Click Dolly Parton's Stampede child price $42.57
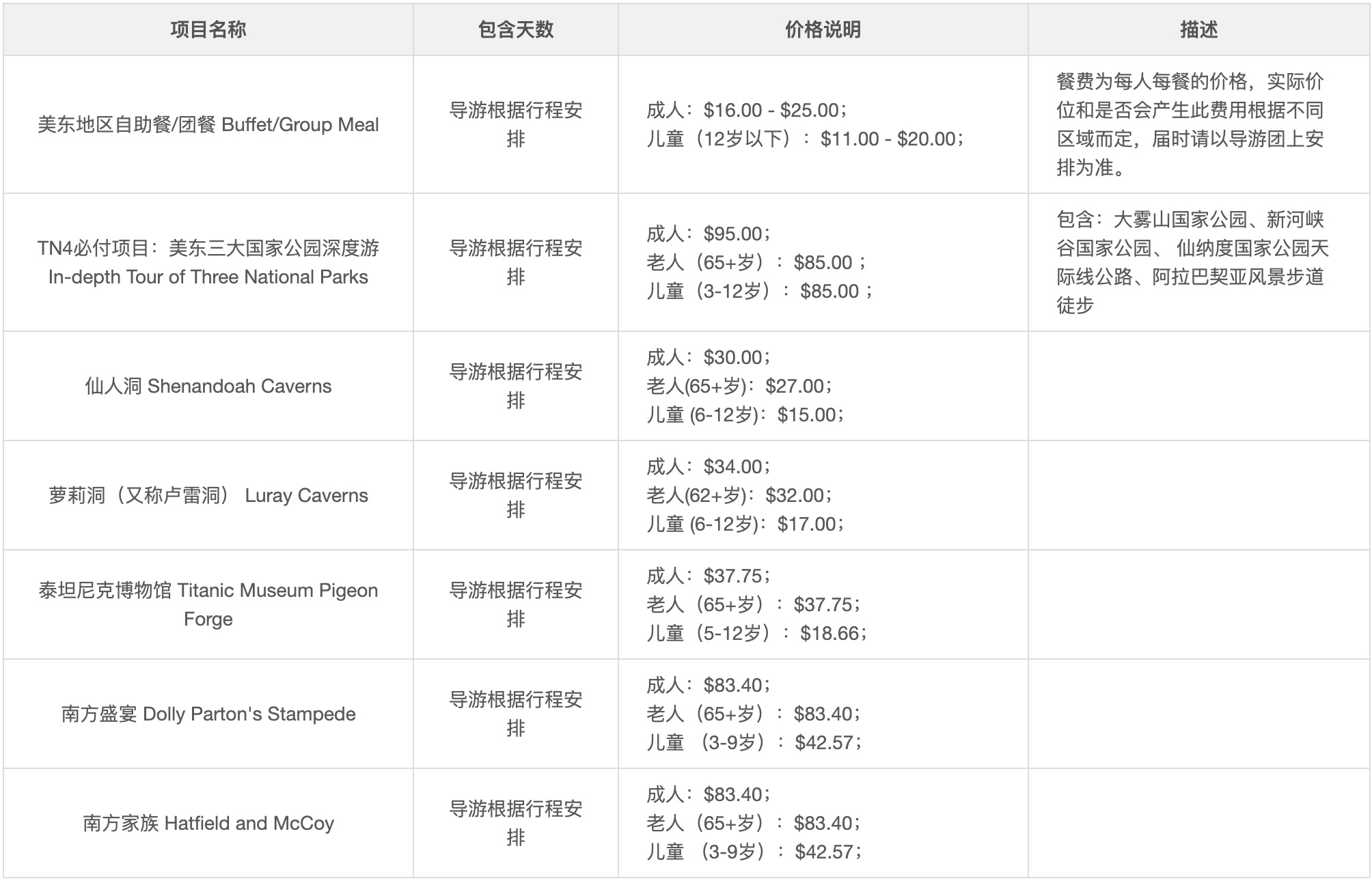 coord(754,742)
